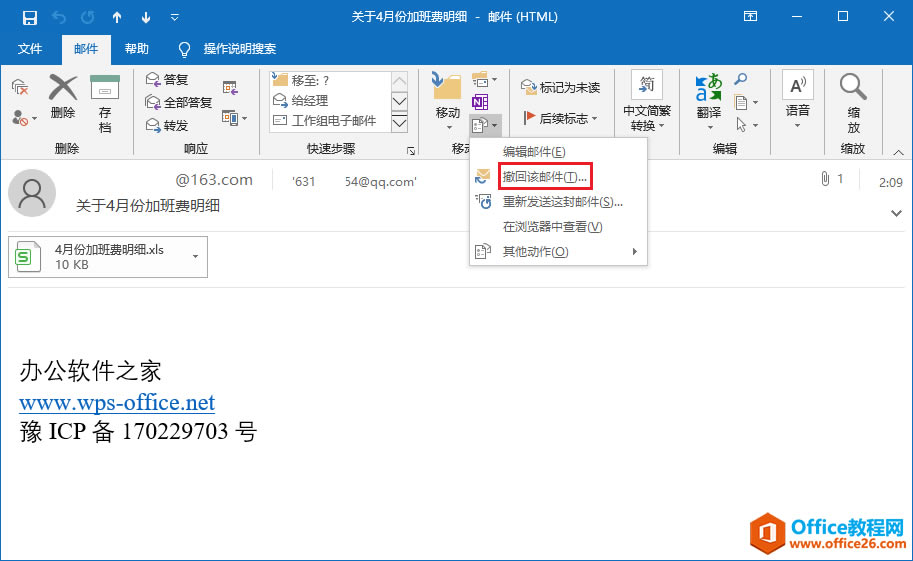Go to previous item with up arrow
Image resolution: width=913 pixels, height=561 pixels.
coord(117,17)
